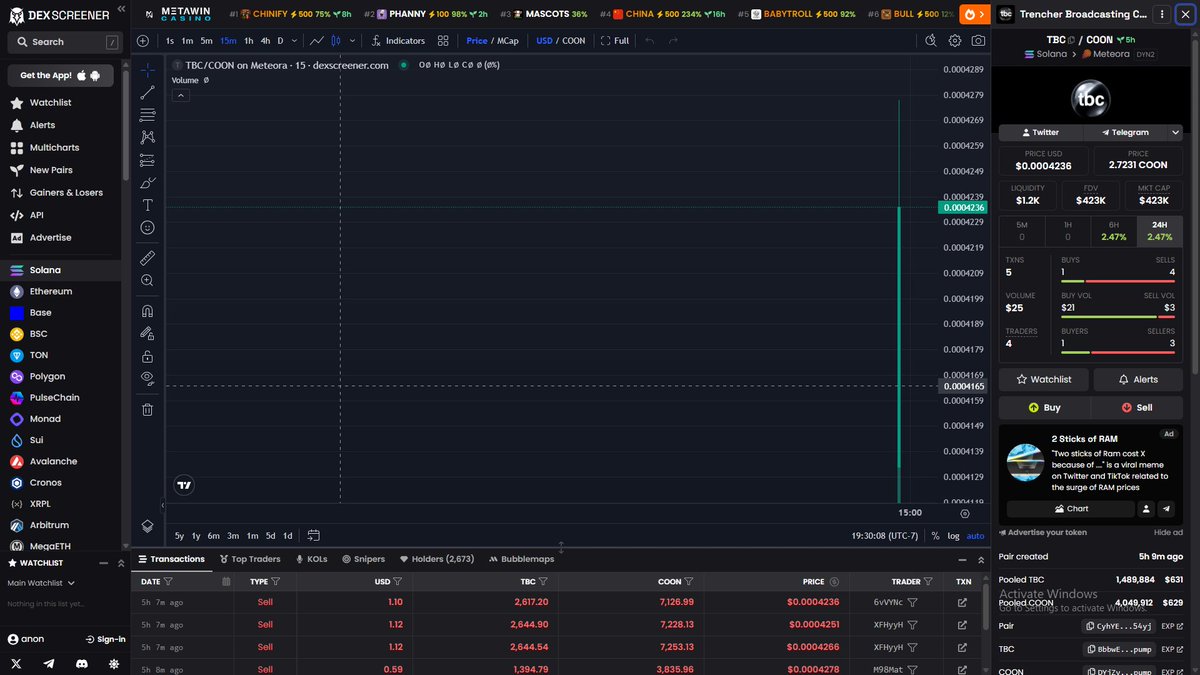Focus the Search input field
1200x675 pixels.
coord(63,42)
